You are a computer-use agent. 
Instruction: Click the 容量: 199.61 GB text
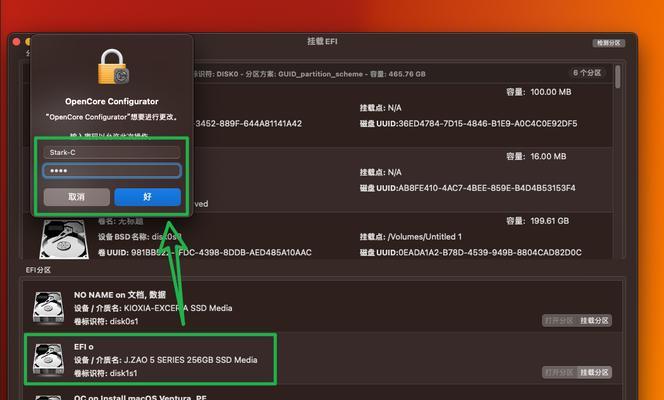(x=538, y=221)
